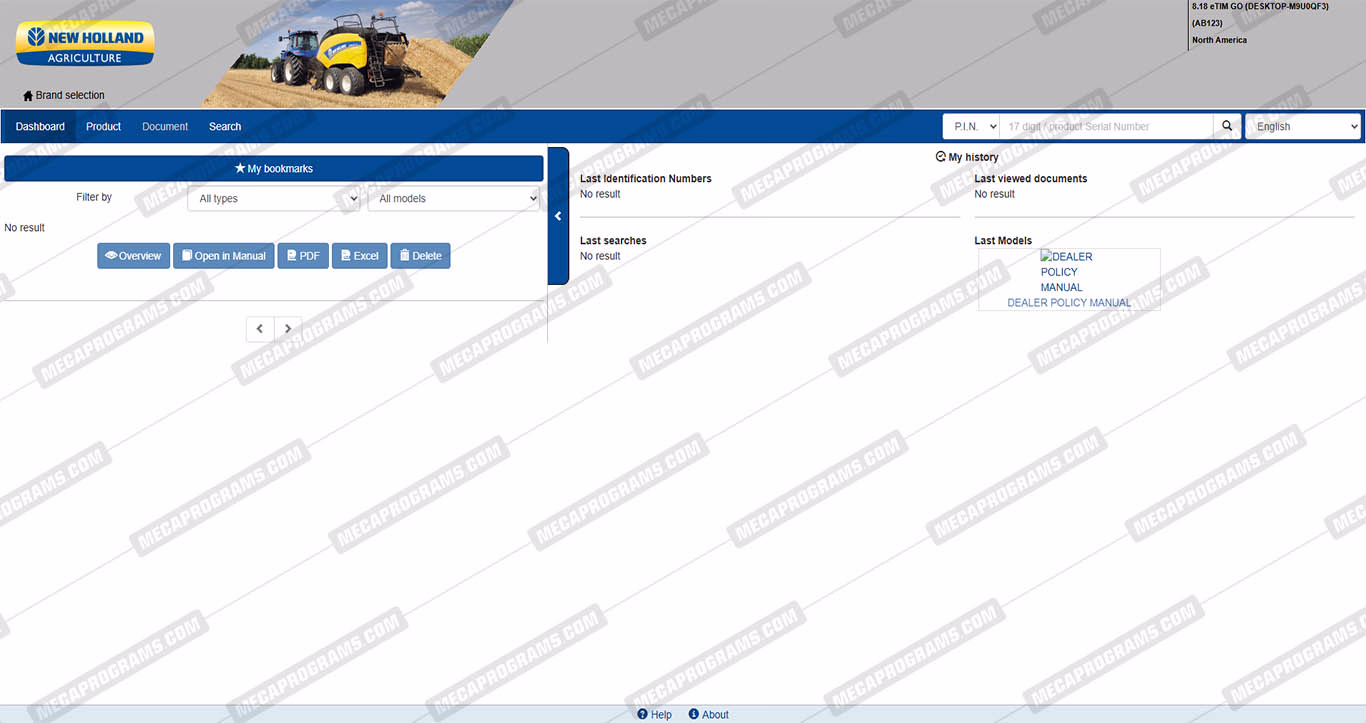Click the magnifying glass search icon

click(x=1227, y=126)
